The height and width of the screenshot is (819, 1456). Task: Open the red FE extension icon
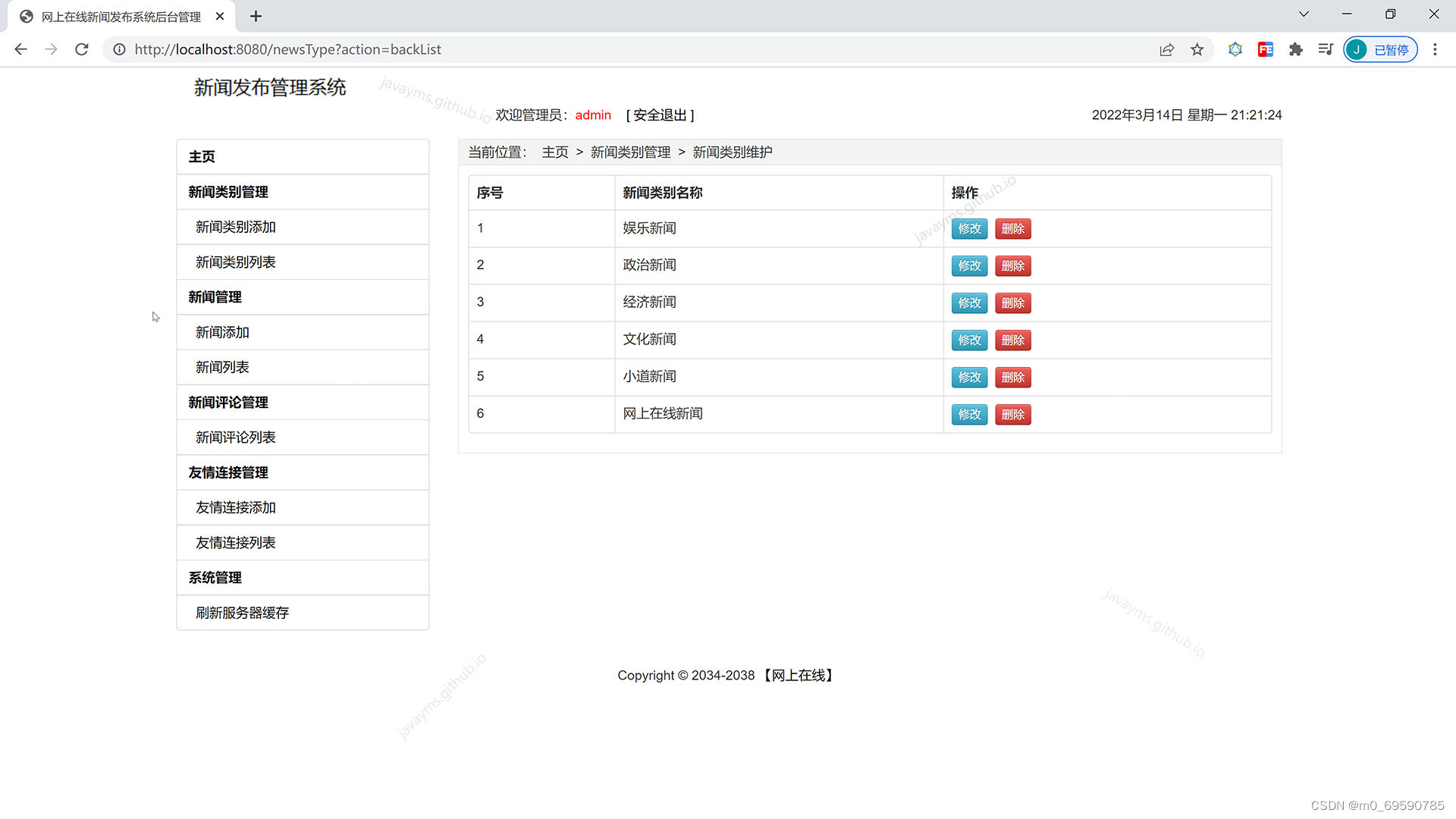1266,49
